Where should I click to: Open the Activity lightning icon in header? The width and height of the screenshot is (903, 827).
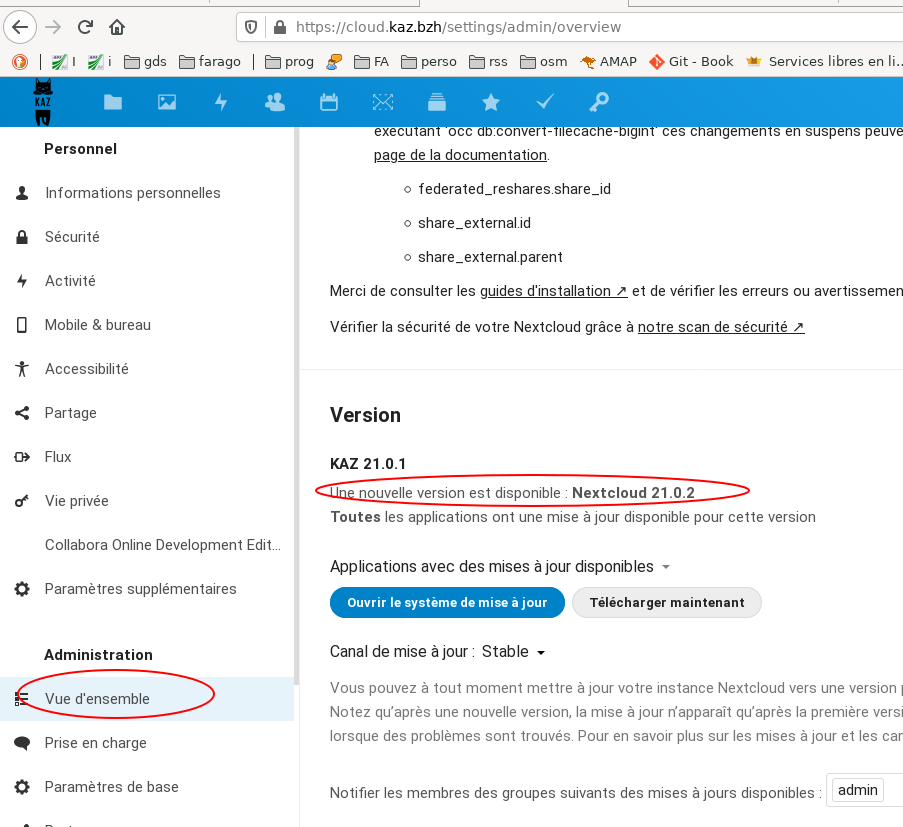pos(221,101)
